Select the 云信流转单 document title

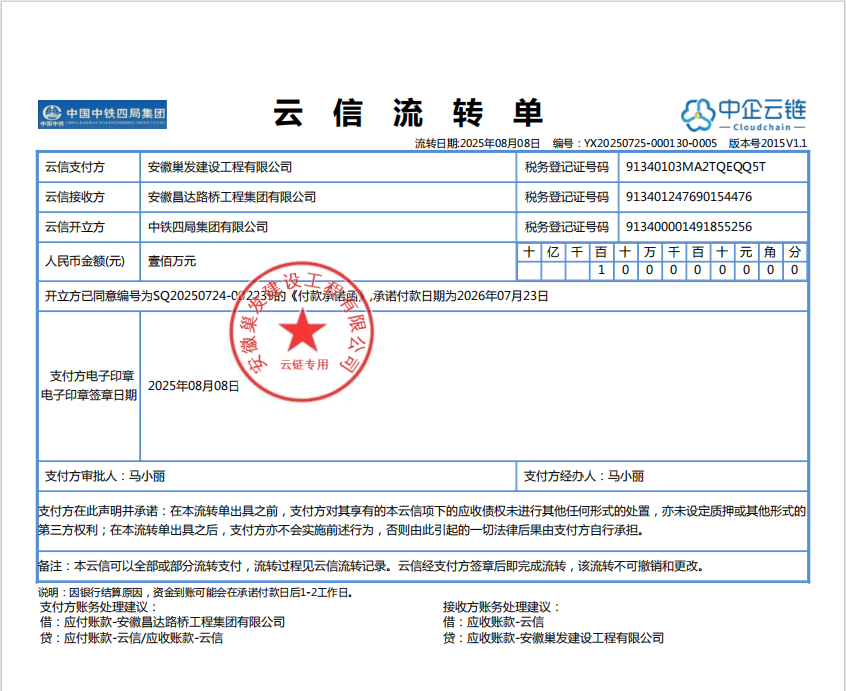[x=408, y=113]
